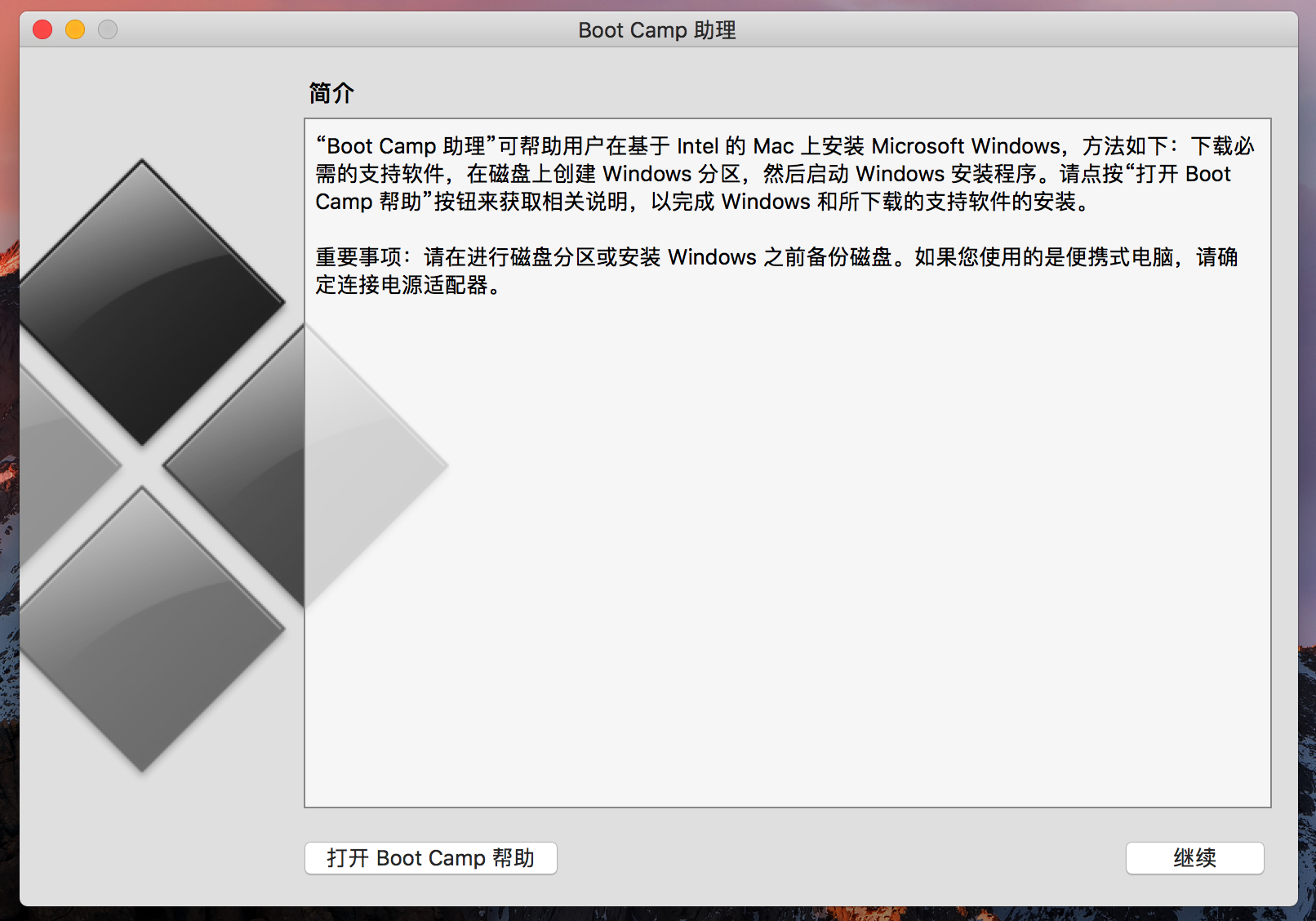Click the window title "Boot Camp 助理"
This screenshot has width=1316, height=921.
(657, 30)
